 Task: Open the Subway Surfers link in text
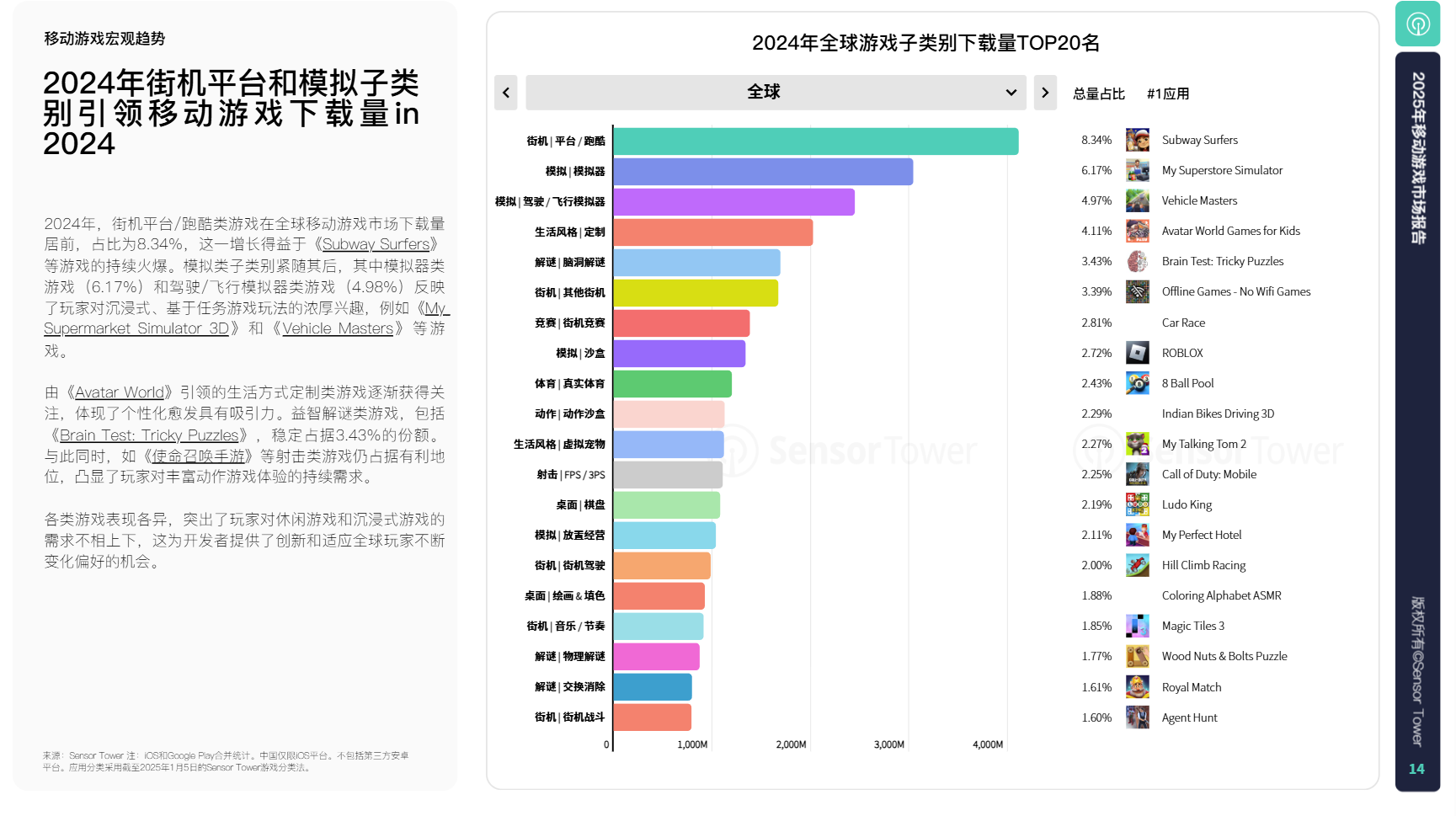click(x=376, y=244)
